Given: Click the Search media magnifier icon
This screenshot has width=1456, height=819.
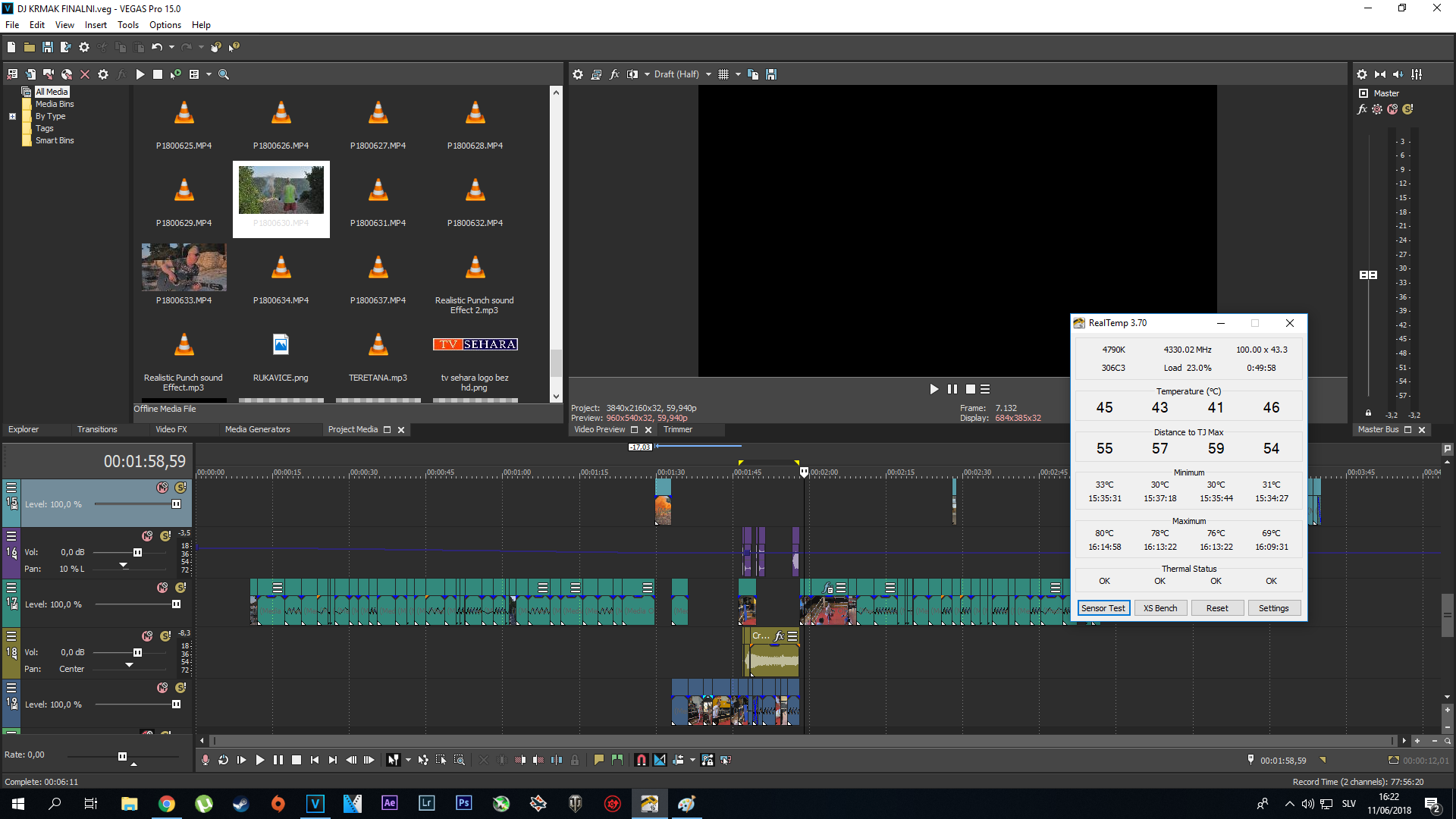Looking at the screenshot, I should coord(224,74).
